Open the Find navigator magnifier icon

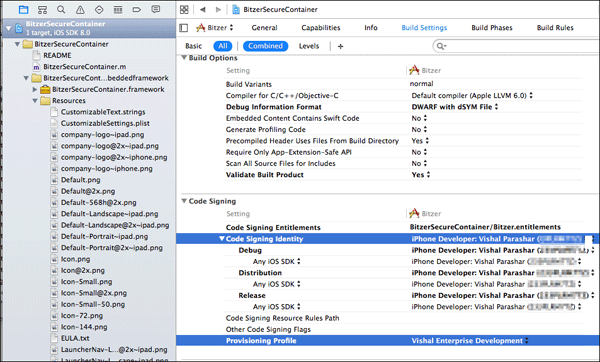61,10
